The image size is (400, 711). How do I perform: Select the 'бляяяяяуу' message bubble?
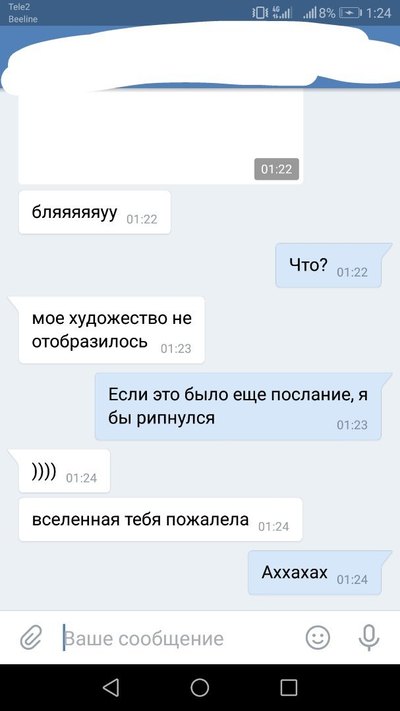(x=94, y=212)
